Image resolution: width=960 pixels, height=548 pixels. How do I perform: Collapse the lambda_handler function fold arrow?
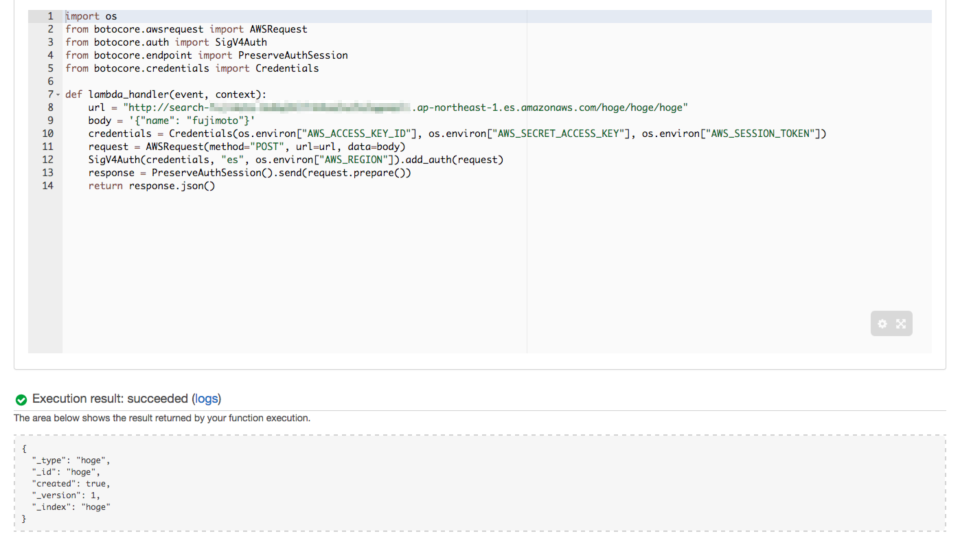click(58, 94)
